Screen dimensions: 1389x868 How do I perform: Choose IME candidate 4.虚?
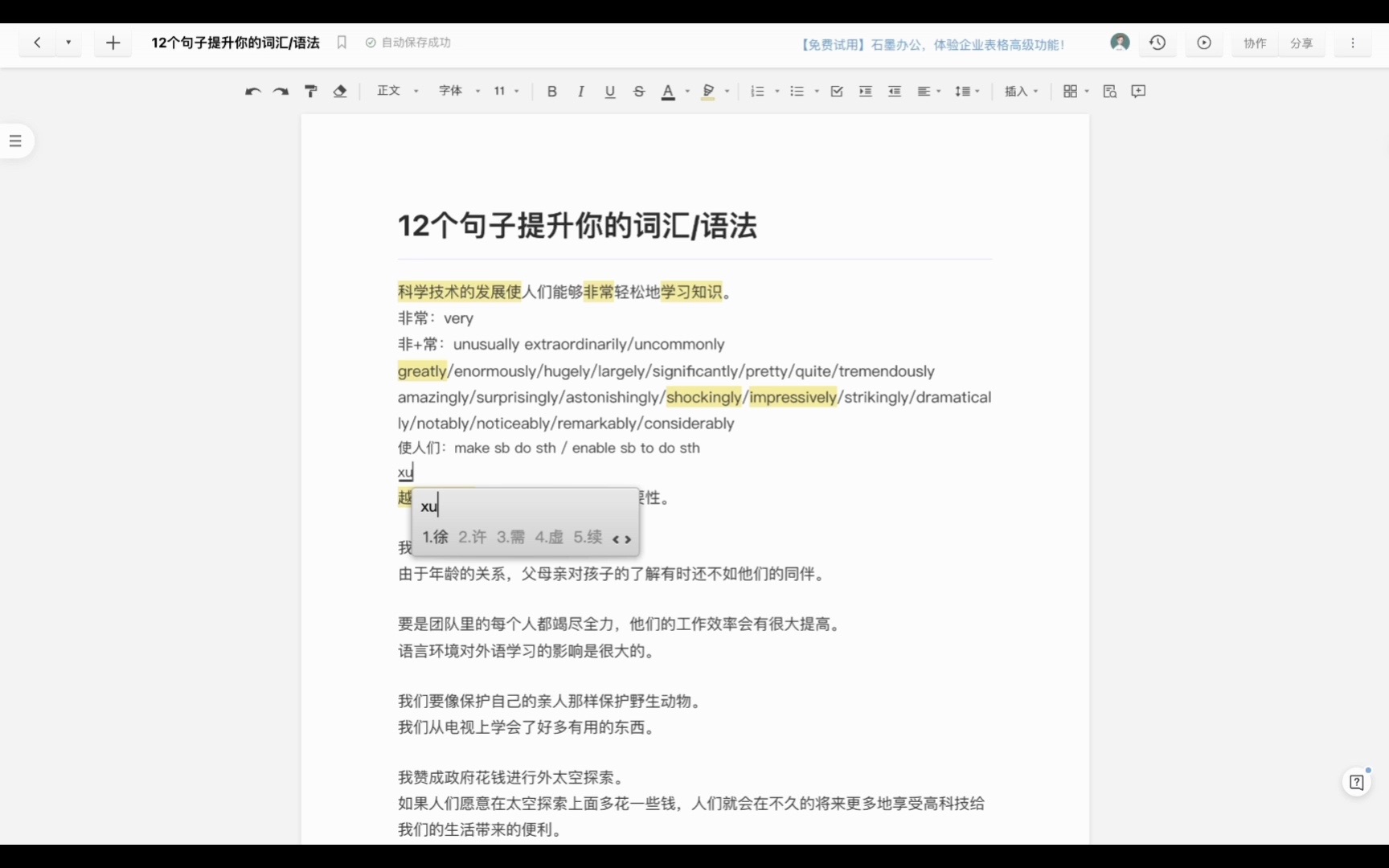tap(549, 537)
